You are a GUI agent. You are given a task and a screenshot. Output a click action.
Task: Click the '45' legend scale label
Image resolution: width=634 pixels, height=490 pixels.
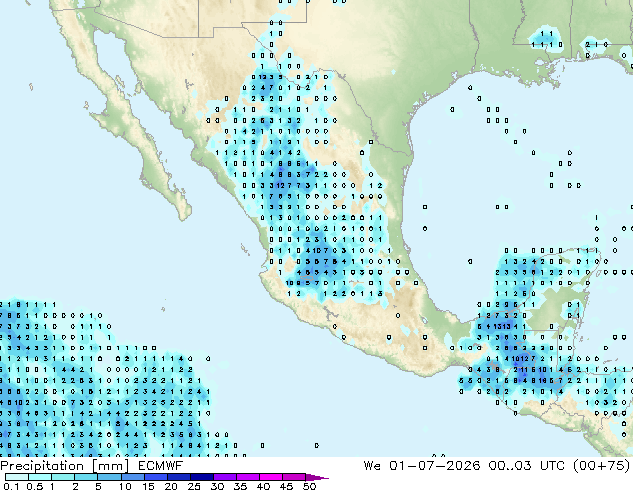tap(287, 486)
